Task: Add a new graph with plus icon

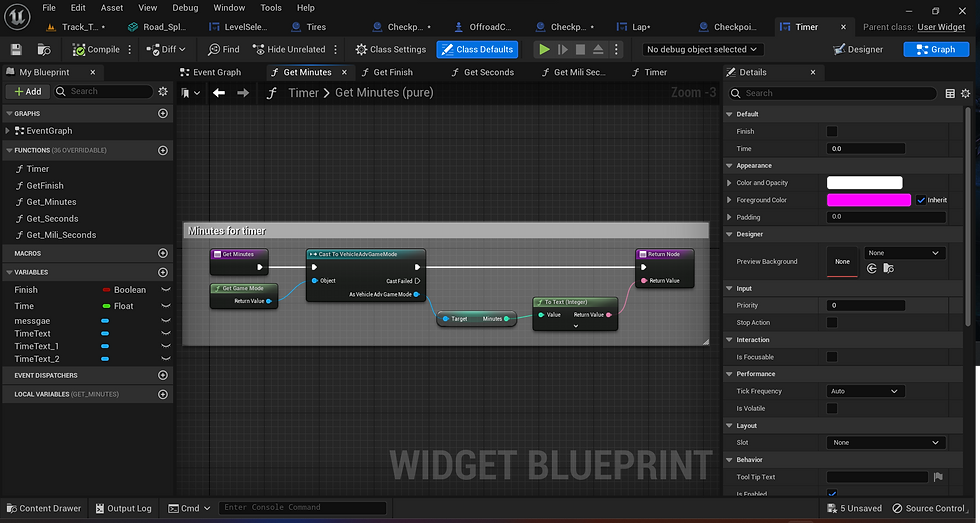Action: click(163, 114)
